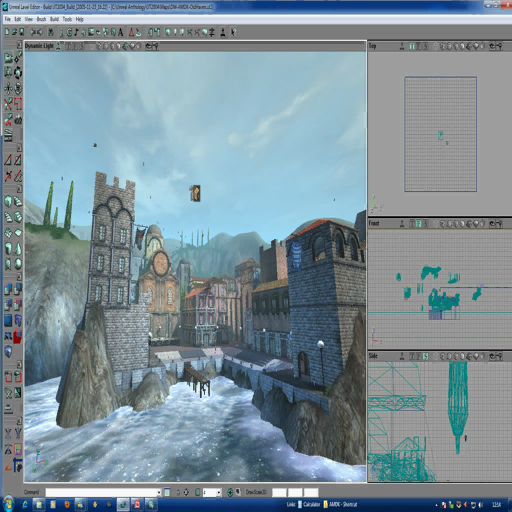
Task: Open a map file with the Open icon
Action: click(14, 32)
